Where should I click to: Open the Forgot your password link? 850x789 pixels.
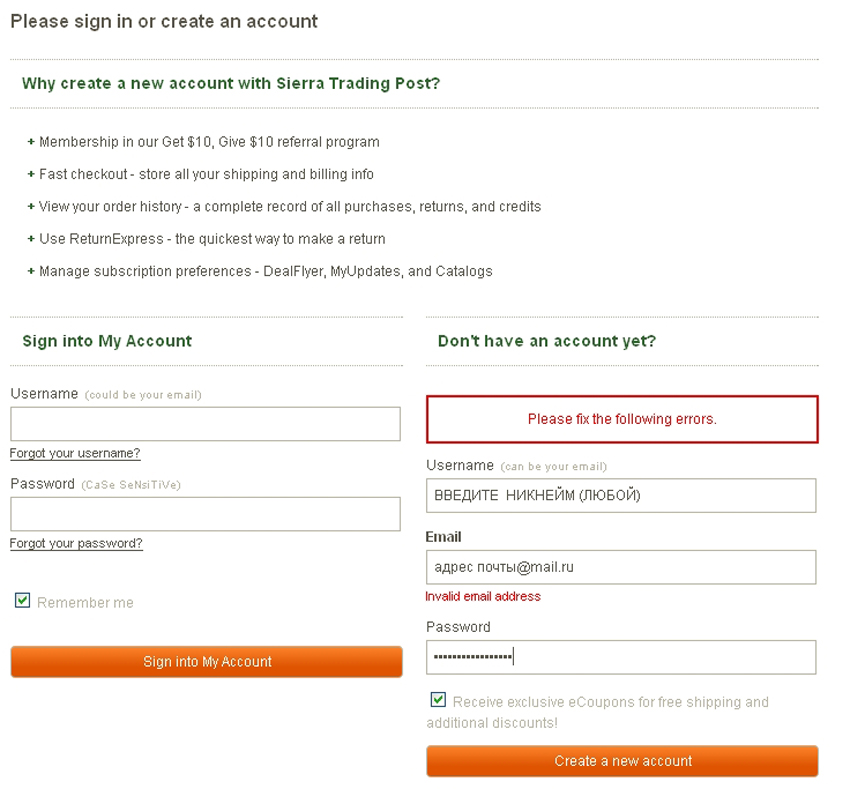coord(76,544)
